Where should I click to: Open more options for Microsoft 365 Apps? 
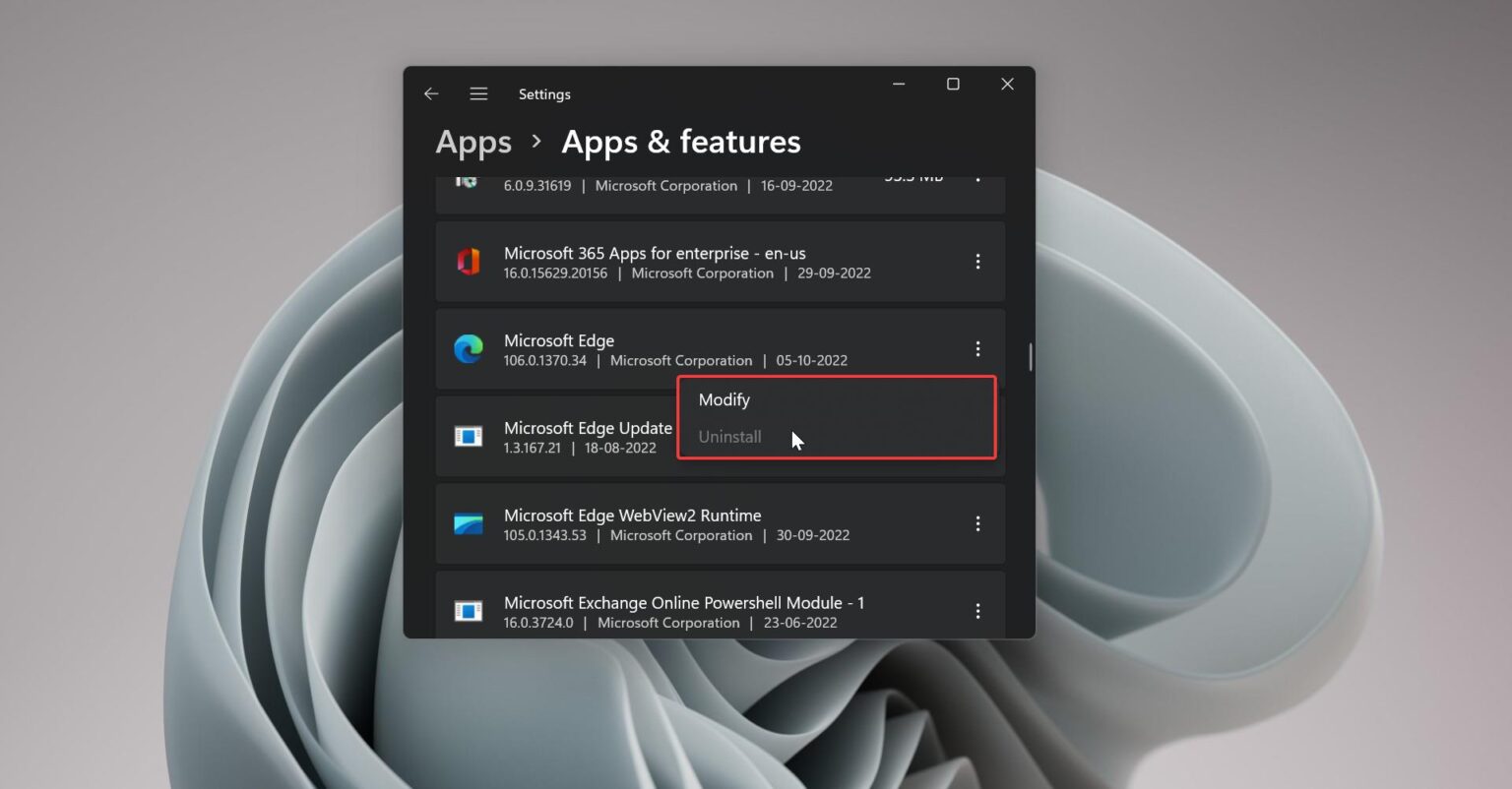[x=977, y=261]
